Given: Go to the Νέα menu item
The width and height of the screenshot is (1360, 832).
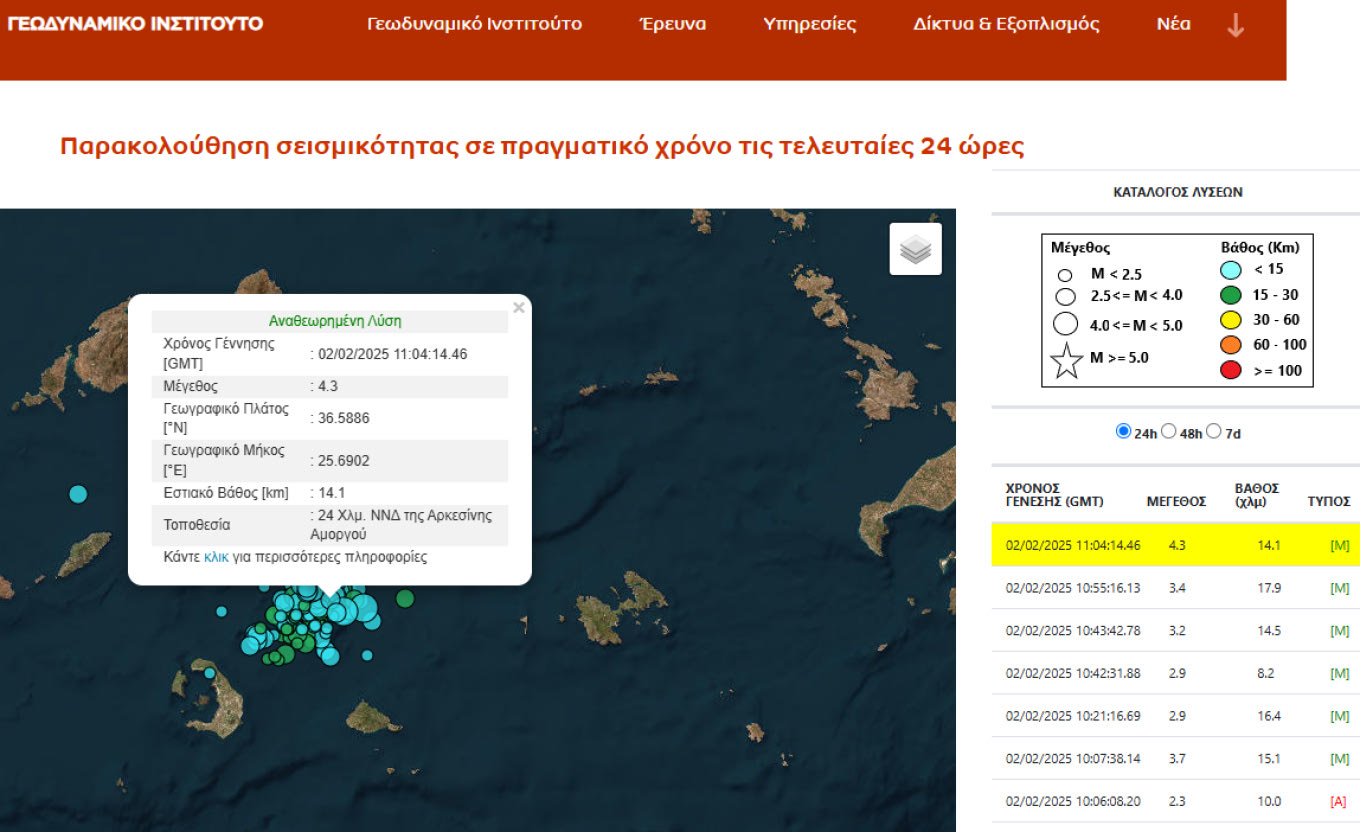Looking at the screenshot, I should click(x=1173, y=25).
